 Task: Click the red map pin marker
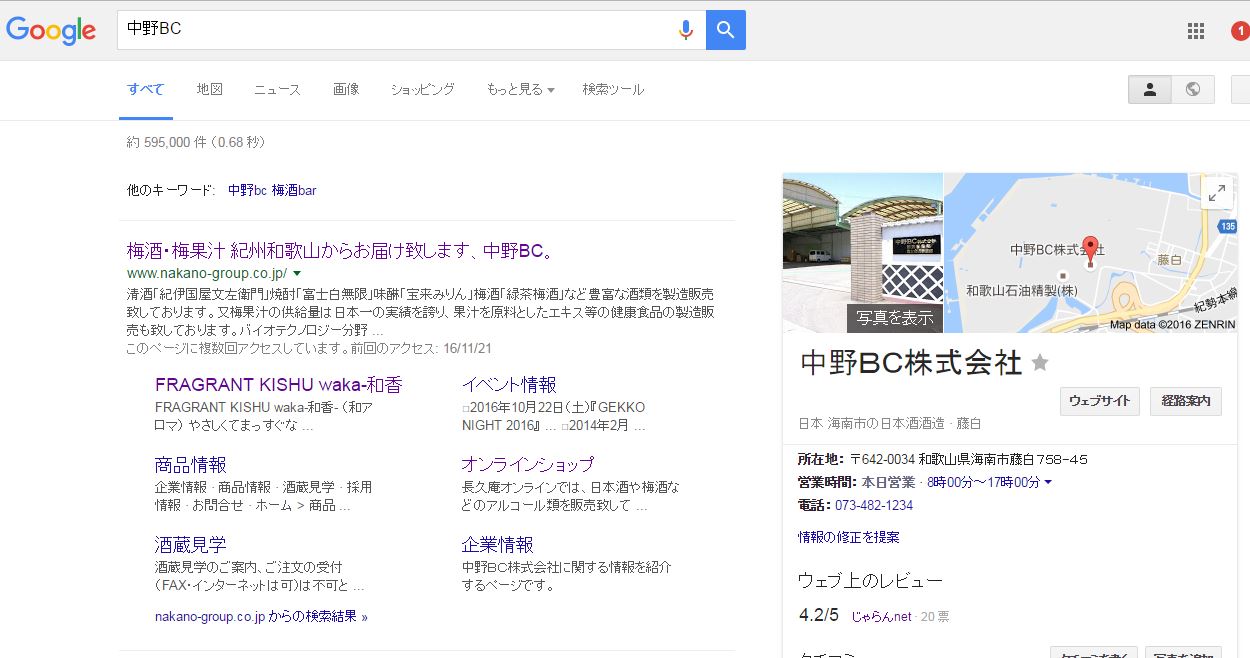(x=1091, y=249)
